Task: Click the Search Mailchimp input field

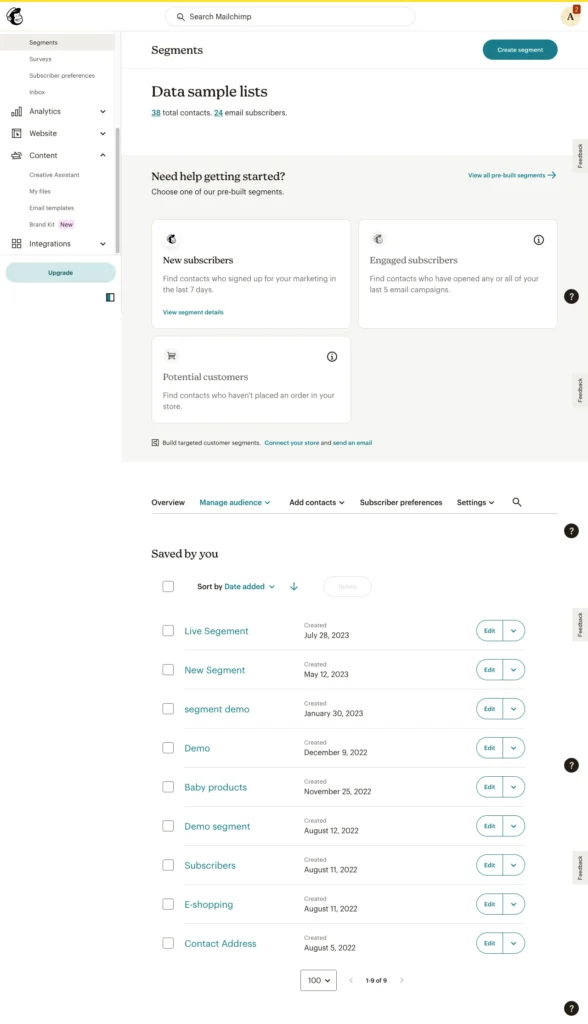Action: point(290,16)
